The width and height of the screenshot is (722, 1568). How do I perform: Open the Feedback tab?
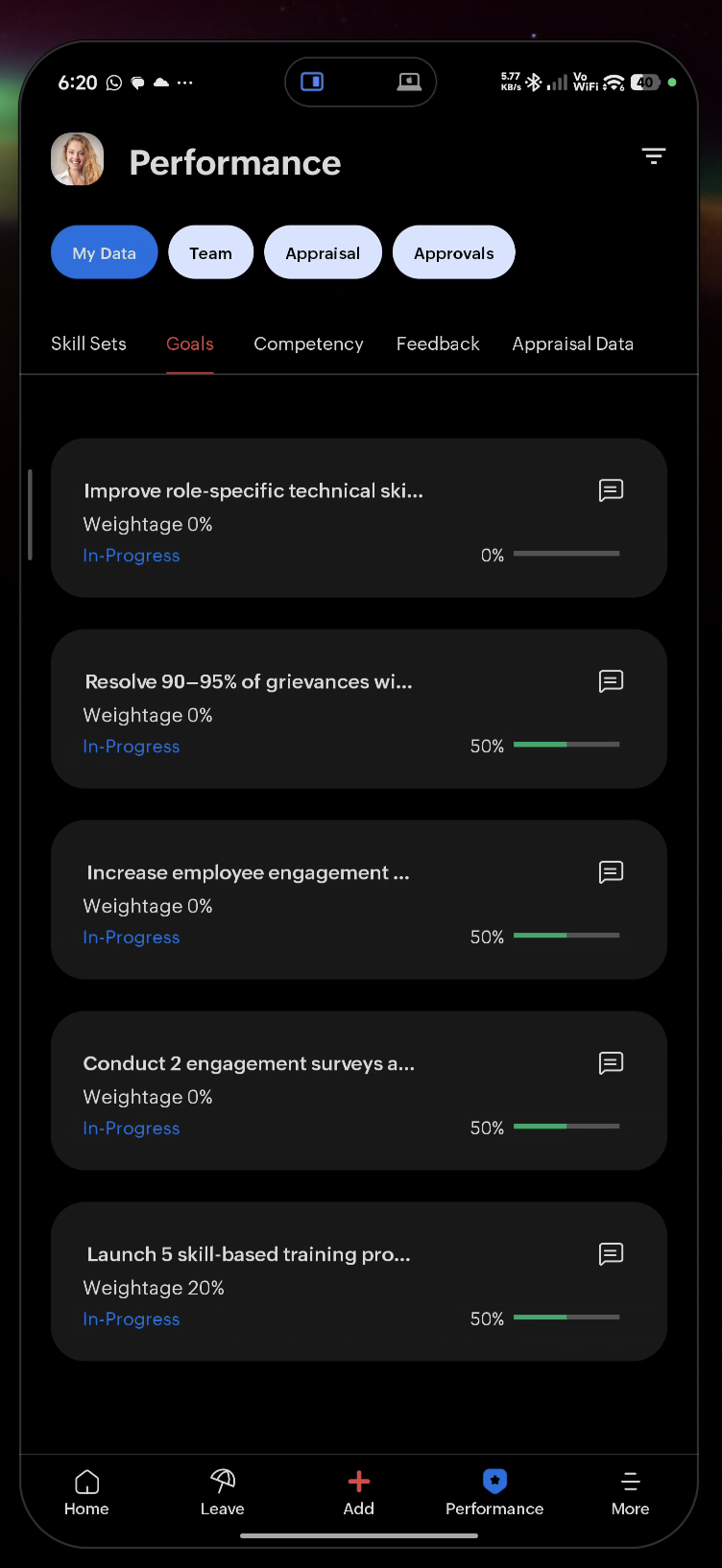pyautogui.click(x=438, y=344)
